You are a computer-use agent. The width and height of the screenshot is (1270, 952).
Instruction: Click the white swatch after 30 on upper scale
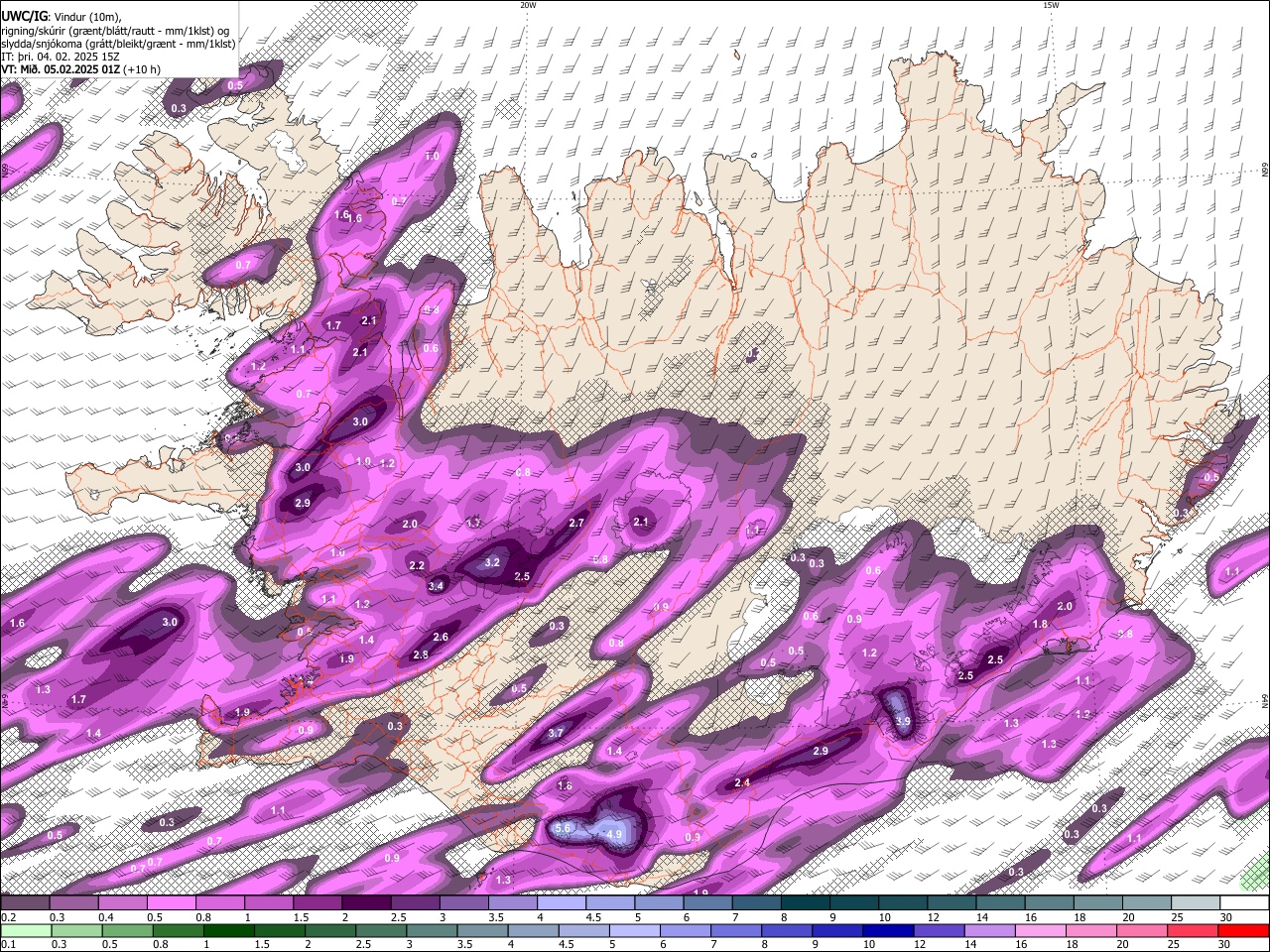pos(1245,903)
